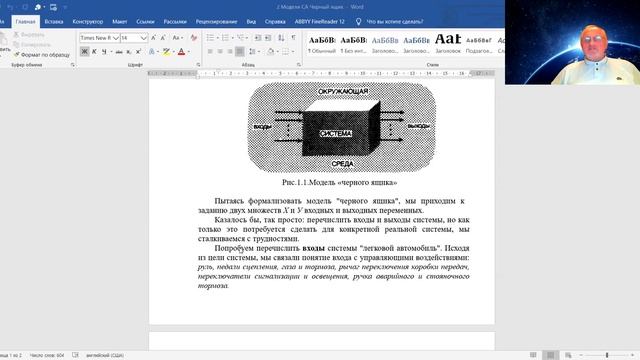Sort the selected text
The image size is (640, 360).
coord(281,38)
